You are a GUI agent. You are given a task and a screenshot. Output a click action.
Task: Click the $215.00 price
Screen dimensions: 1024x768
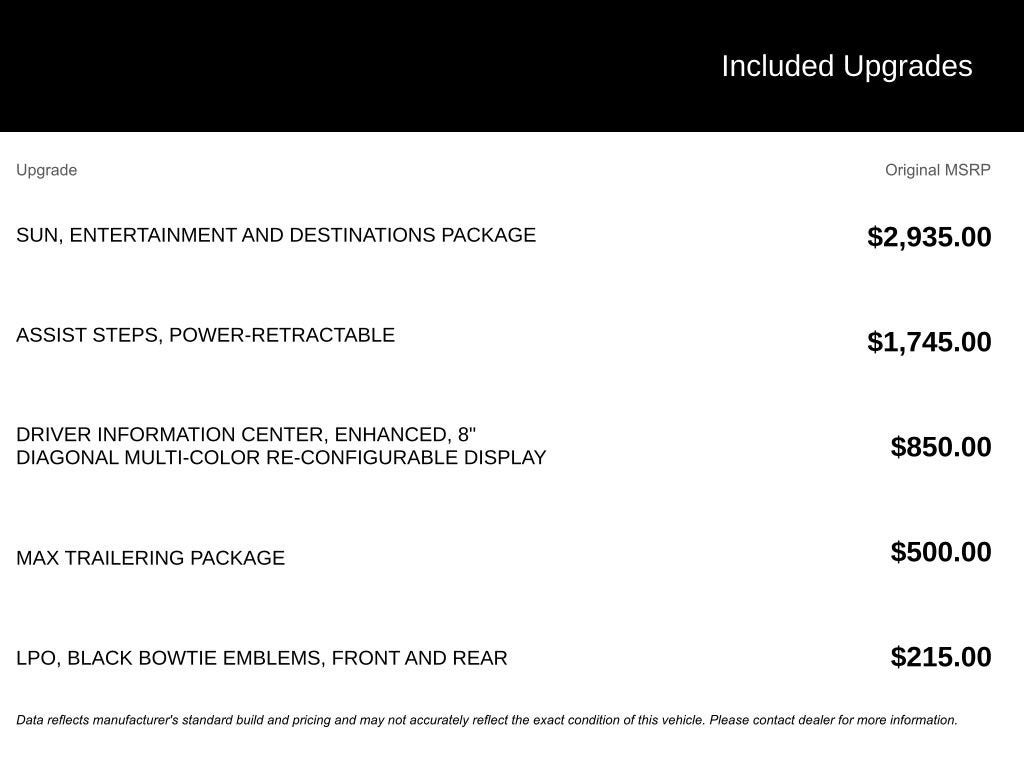941,657
